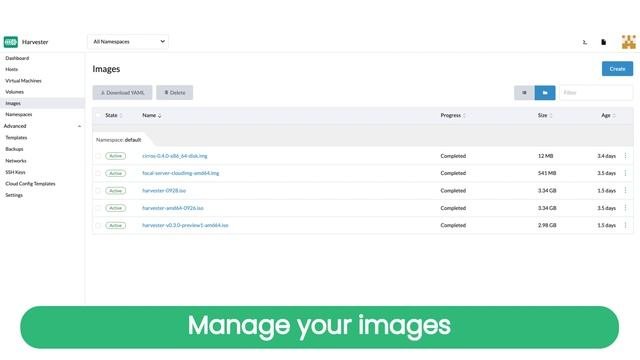The image size is (640, 360).
Task: Tick the select-all checkbox in table header
Action: pyautogui.click(x=98, y=116)
